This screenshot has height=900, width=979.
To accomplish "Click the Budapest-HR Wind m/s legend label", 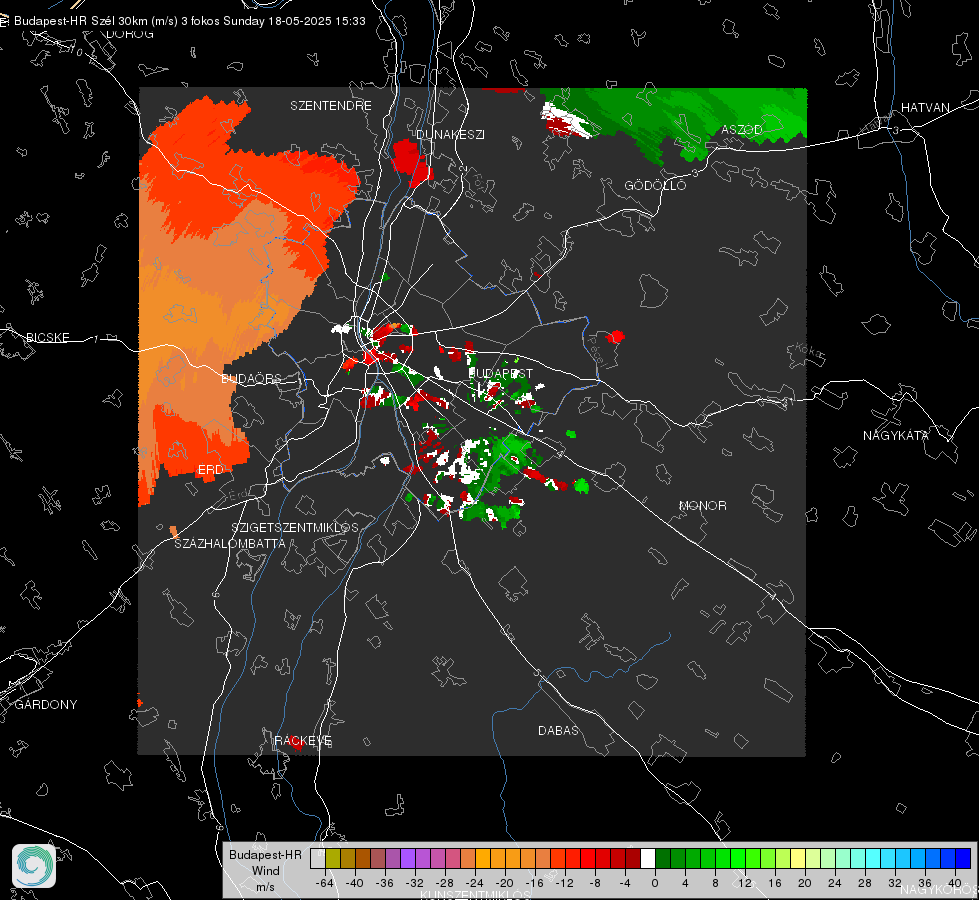I will coord(265,870).
